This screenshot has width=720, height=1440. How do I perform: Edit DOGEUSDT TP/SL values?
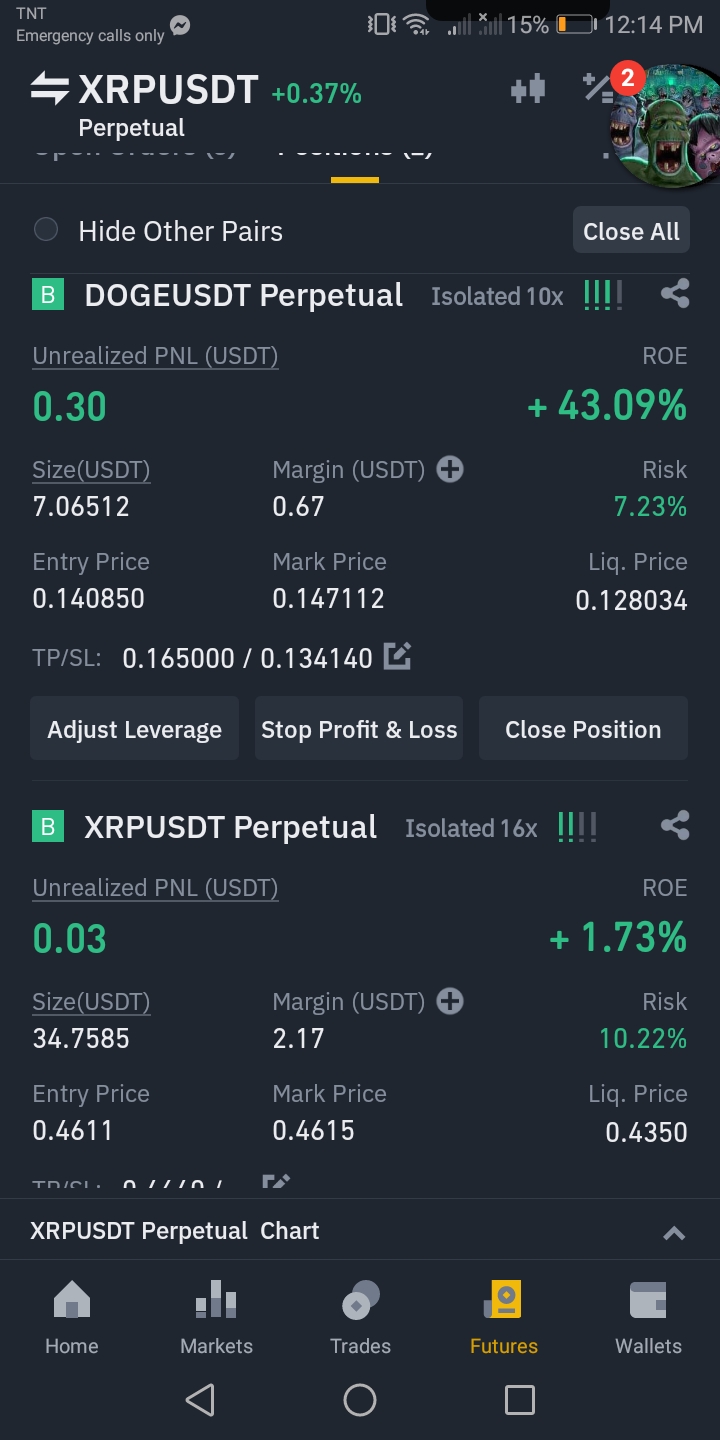[397, 657]
